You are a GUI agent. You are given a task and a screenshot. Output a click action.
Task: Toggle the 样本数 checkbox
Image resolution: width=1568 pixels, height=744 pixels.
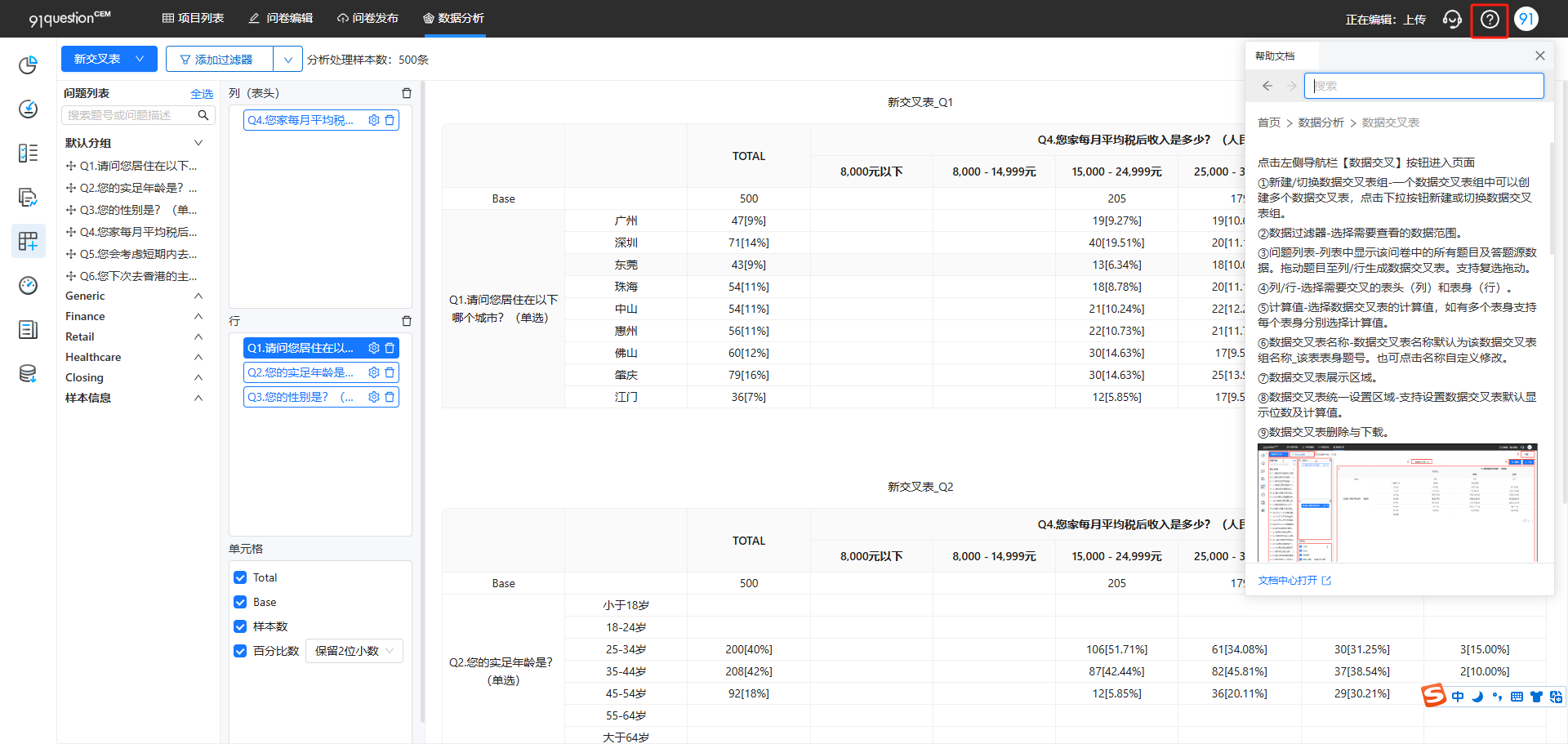(240, 626)
